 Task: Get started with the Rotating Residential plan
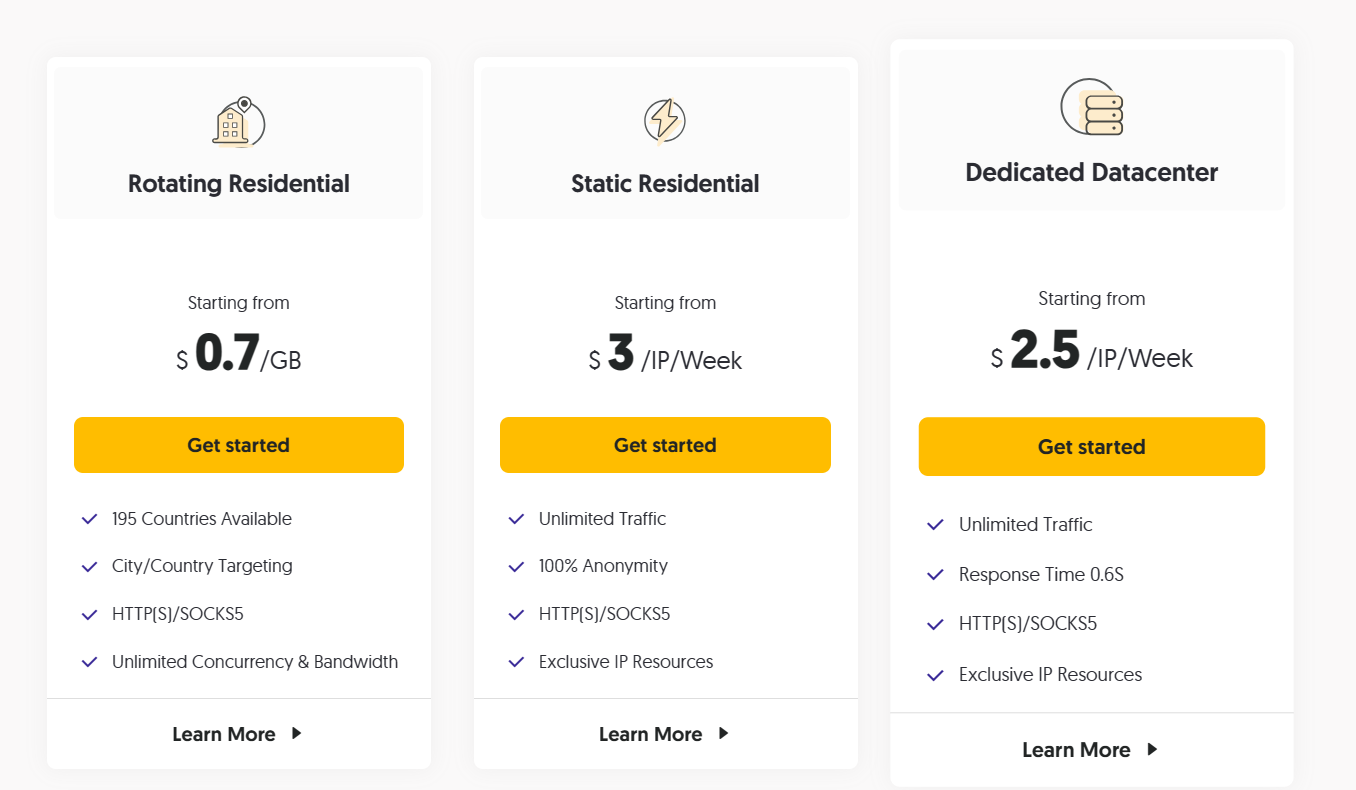click(239, 445)
